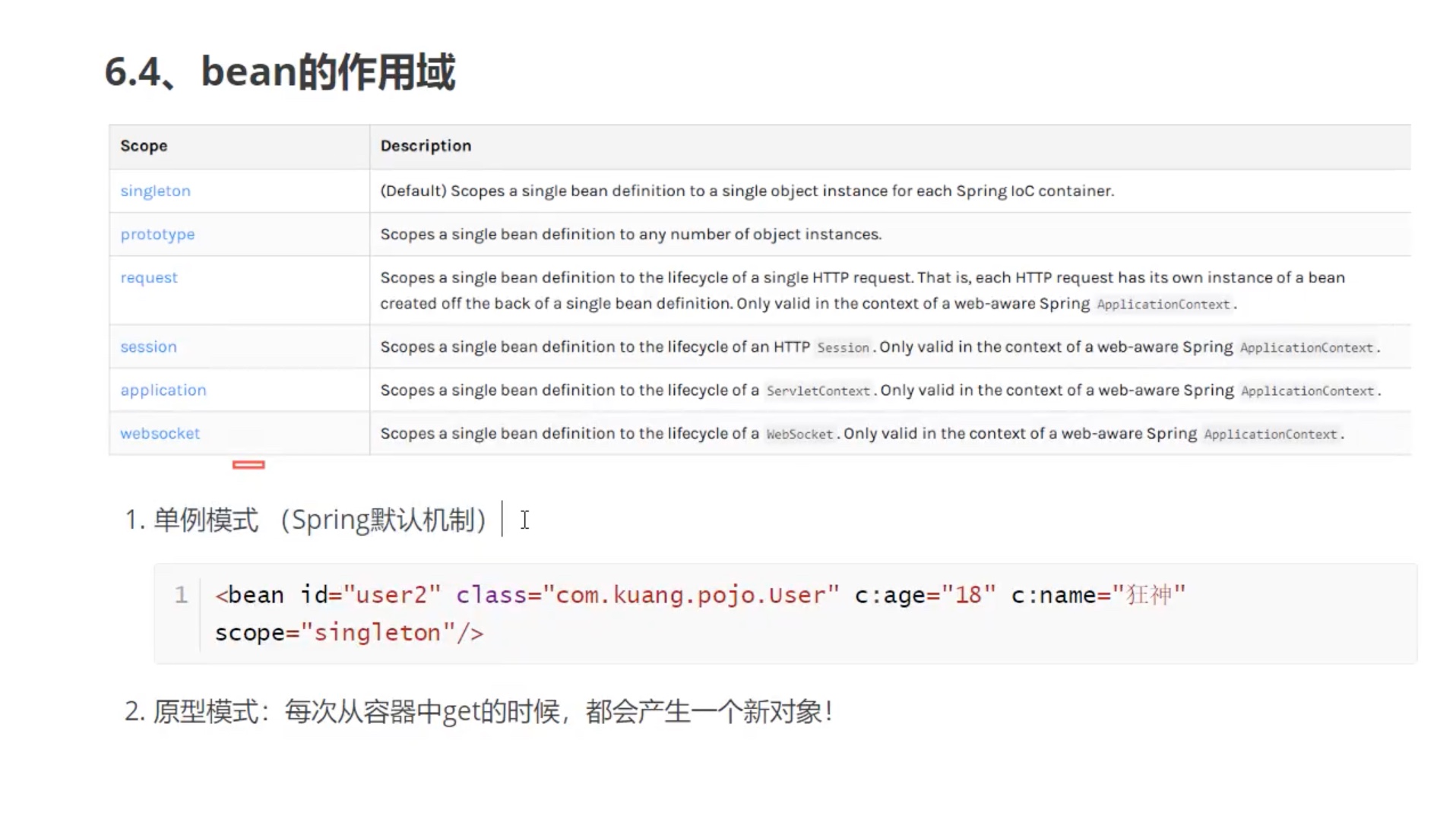Click the WebSocket inline code in websocket row
Image resolution: width=1456 pixels, height=813 pixels.
coord(799,434)
